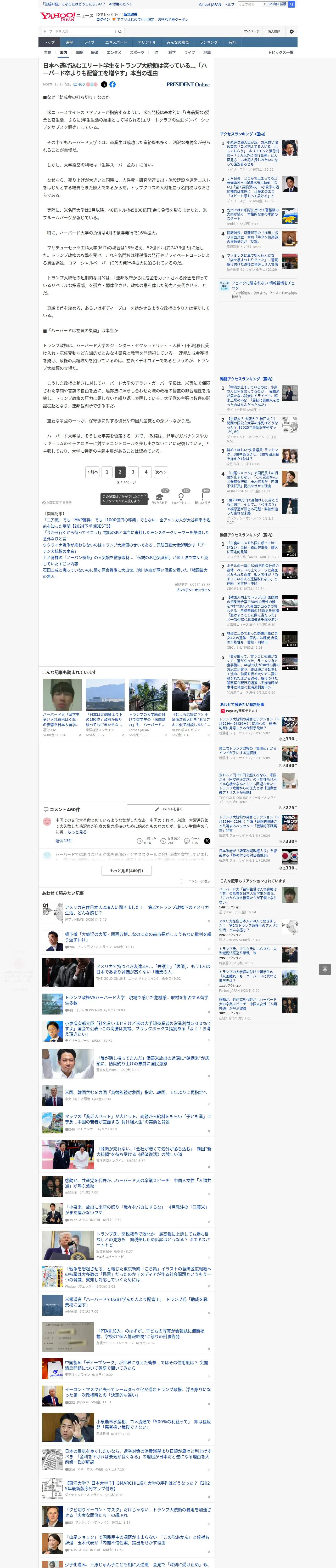Toggle コメント非表示 checkbox
The width and height of the screenshot is (336, 1568).
pyautogui.click(x=183, y=881)
